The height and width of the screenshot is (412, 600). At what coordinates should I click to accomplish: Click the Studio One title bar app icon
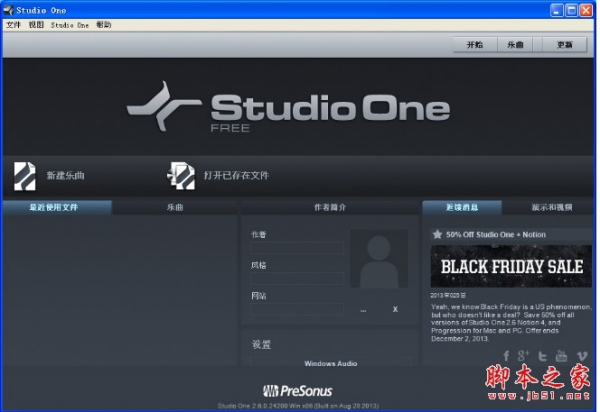[8, 10]
